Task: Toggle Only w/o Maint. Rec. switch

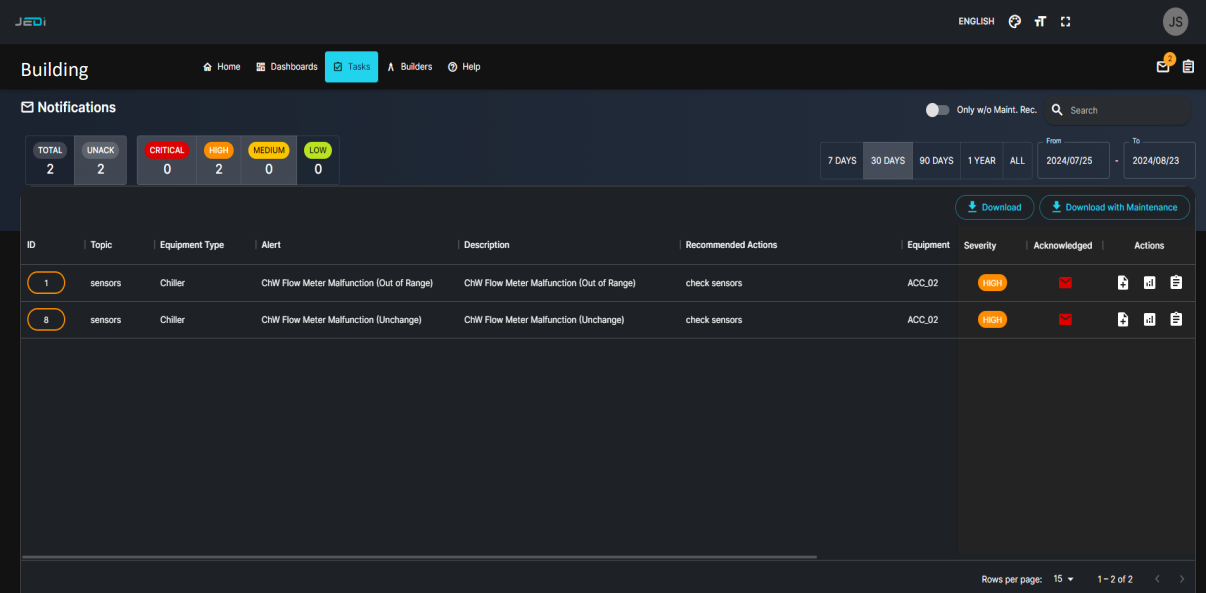Action: [937, 110]
